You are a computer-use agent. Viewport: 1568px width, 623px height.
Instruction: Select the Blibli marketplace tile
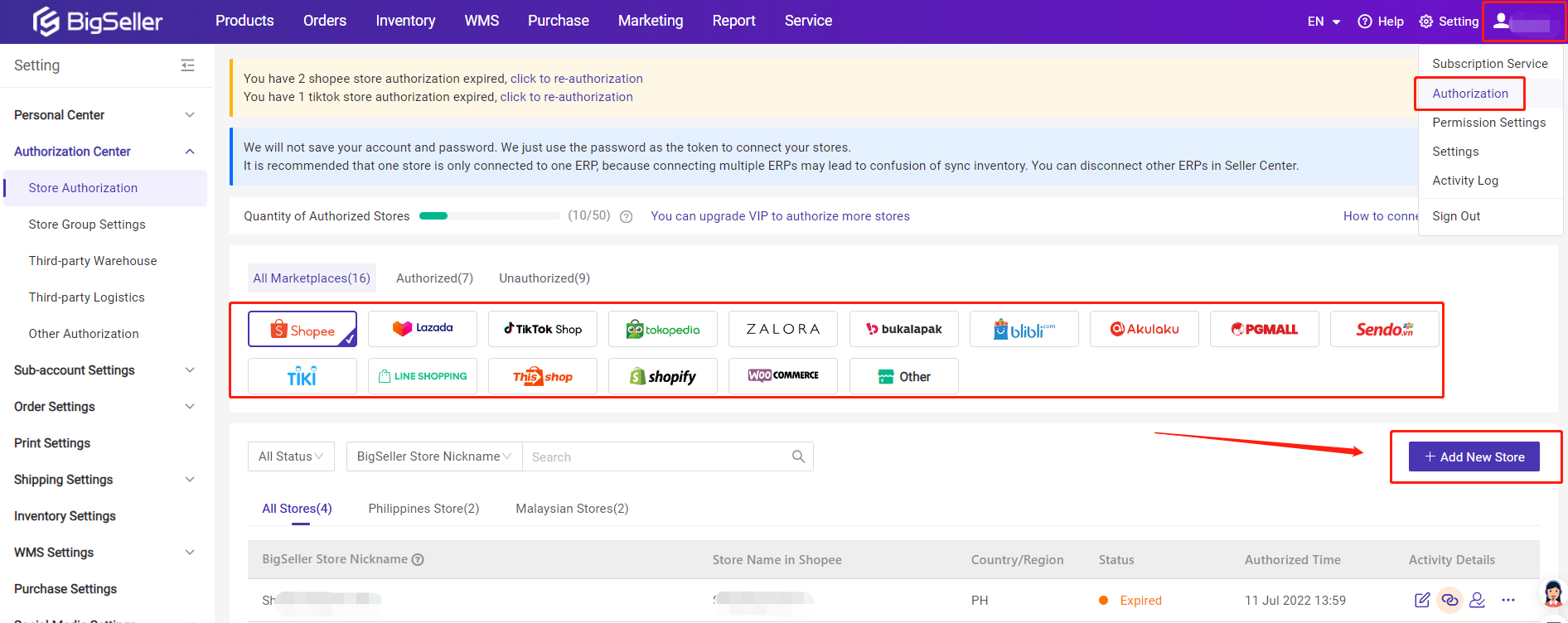coord(1024,329)
